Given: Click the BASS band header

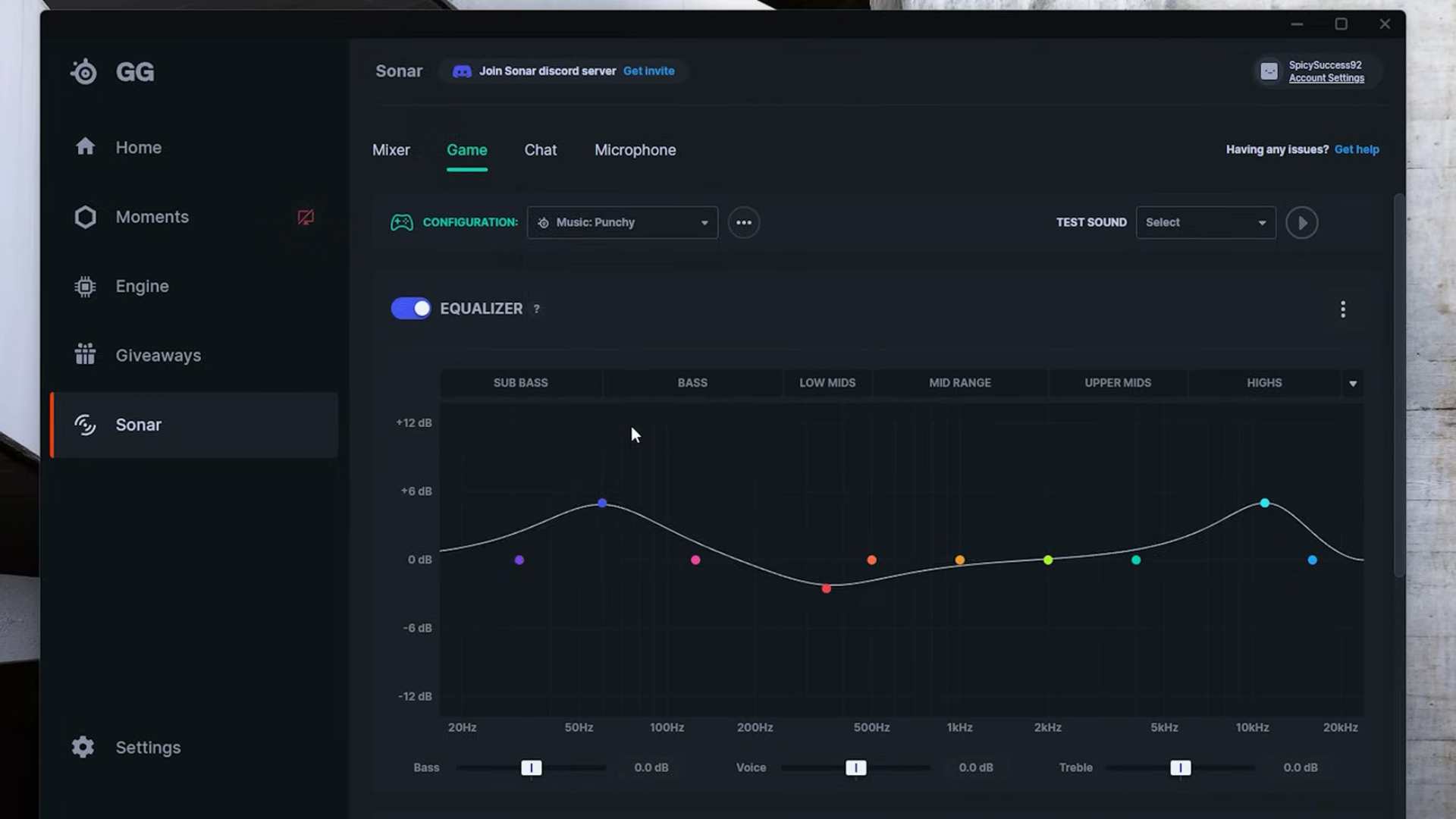Looking at the screenshot, I should point(692,383).
